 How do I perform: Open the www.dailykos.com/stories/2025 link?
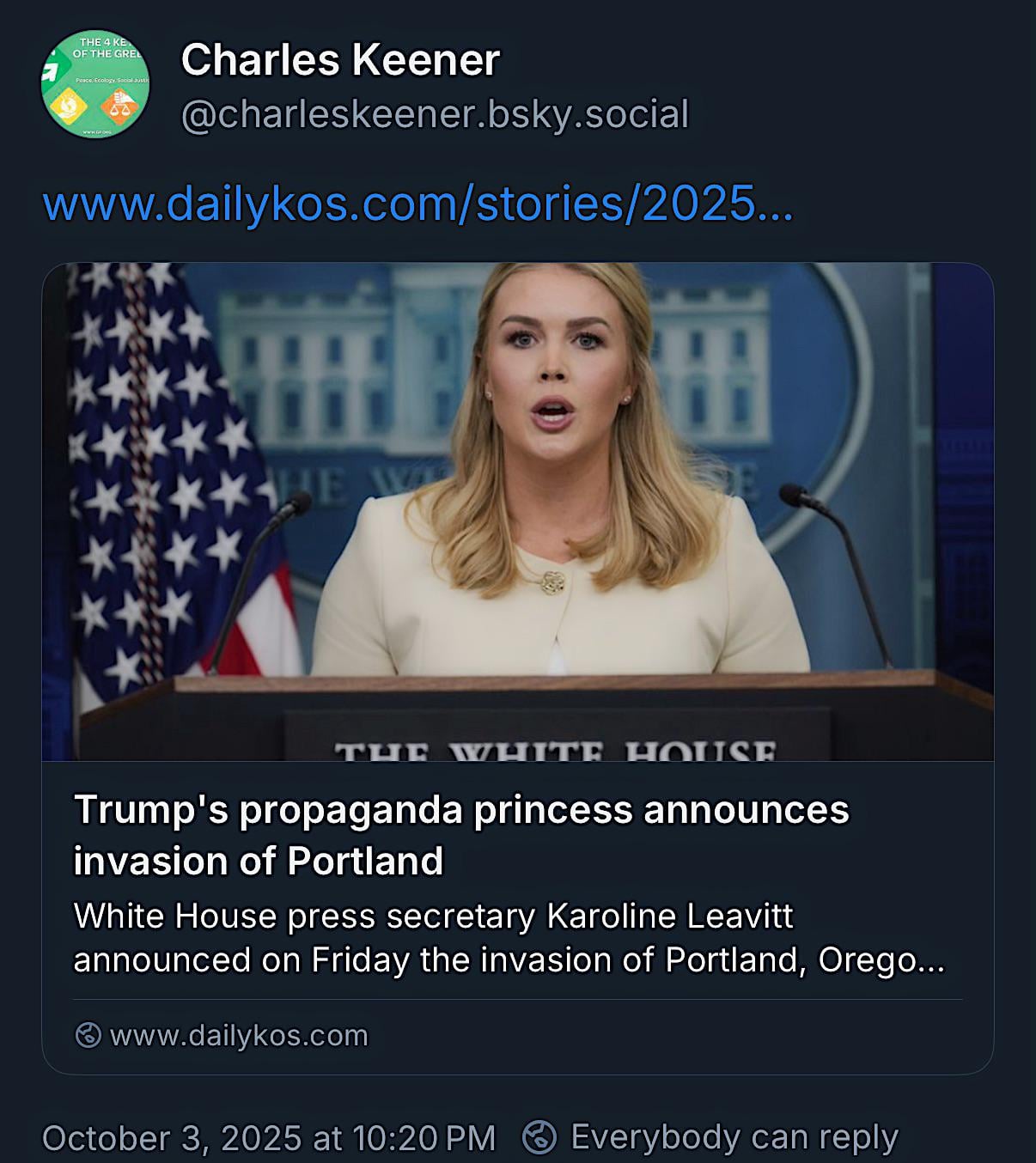coord(417,204)
